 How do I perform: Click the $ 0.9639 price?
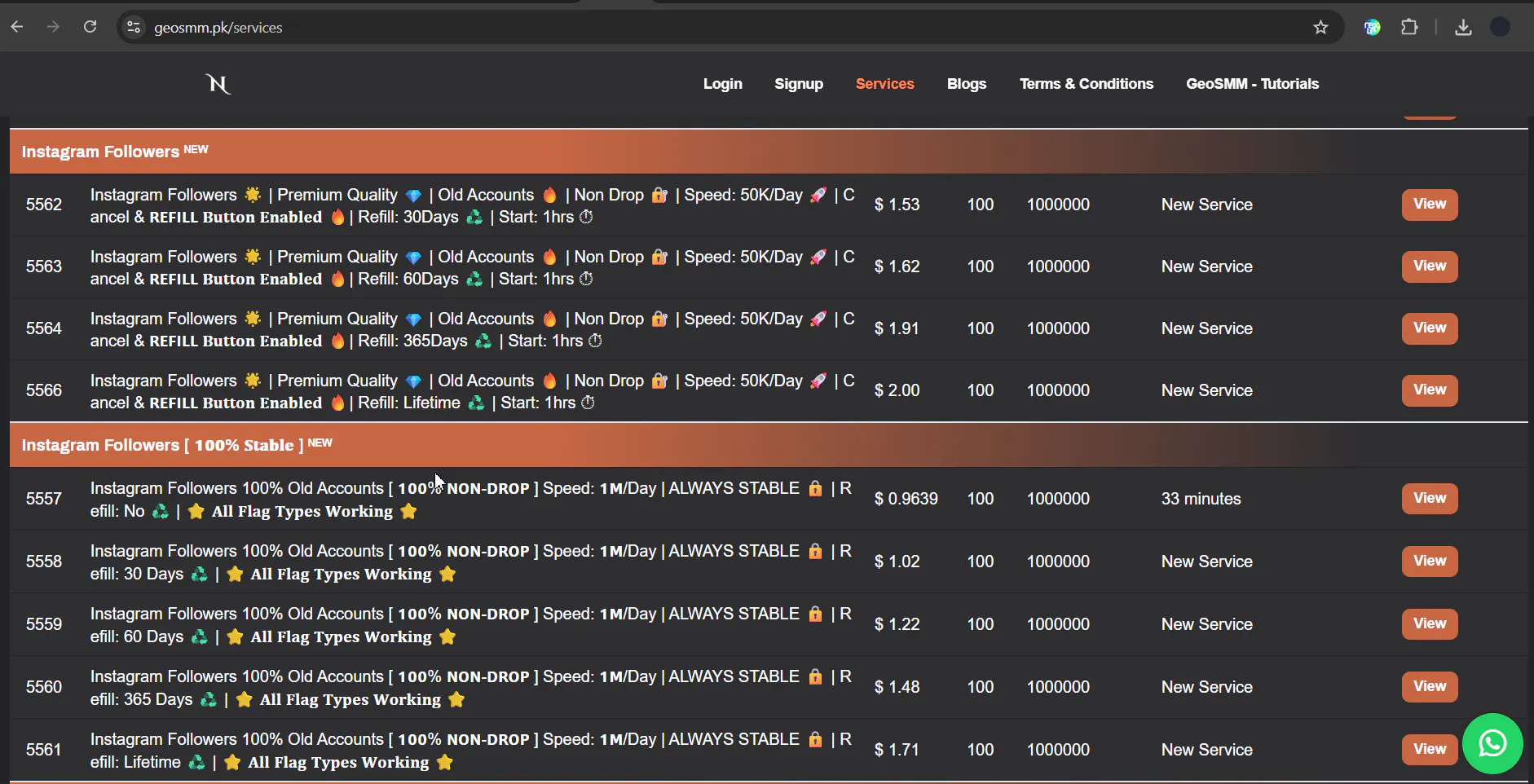click(x=906, y=499)
